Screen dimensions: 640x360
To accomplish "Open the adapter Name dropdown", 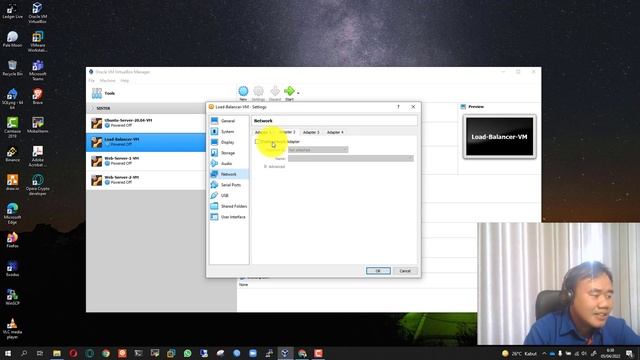I will click(351, 158).
